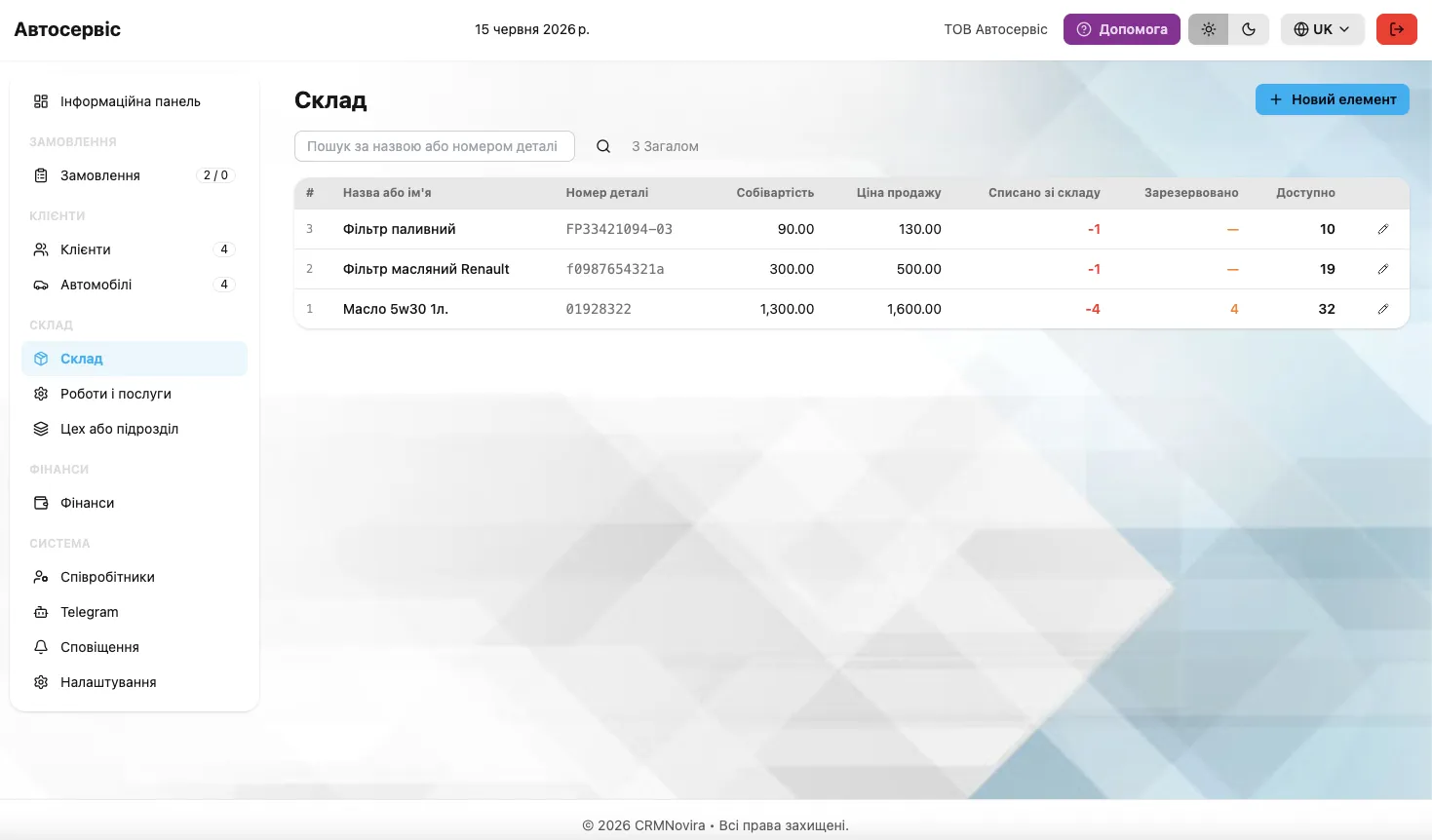
Task: Click part number FP33421094-03
Action: pyautogui.click(x=619, y=229)
